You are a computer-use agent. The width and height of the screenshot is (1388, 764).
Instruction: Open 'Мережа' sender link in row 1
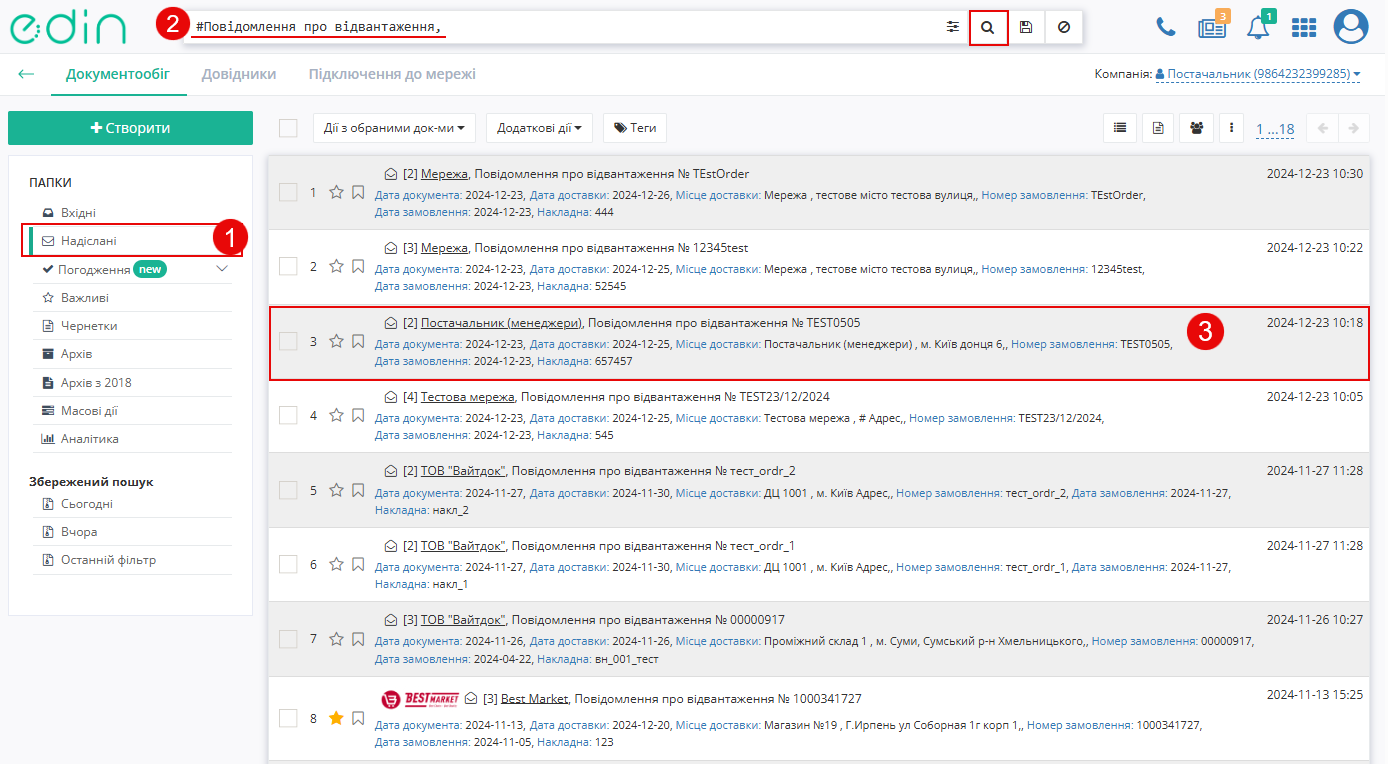444,174
